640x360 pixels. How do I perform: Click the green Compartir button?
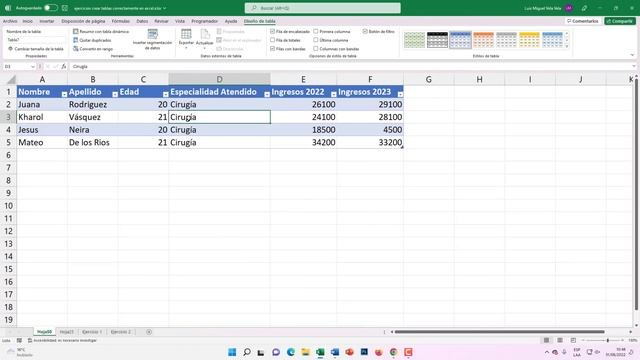[620, 21]
